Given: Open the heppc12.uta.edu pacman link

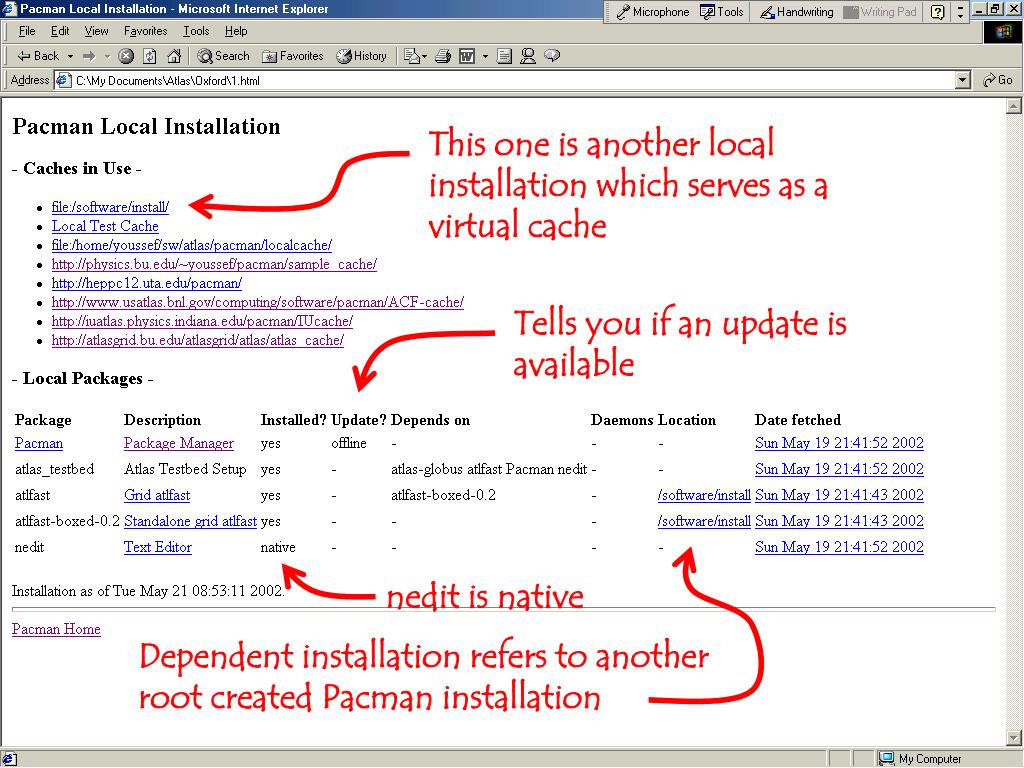Looking at the screenshot, I should point(147,283).
